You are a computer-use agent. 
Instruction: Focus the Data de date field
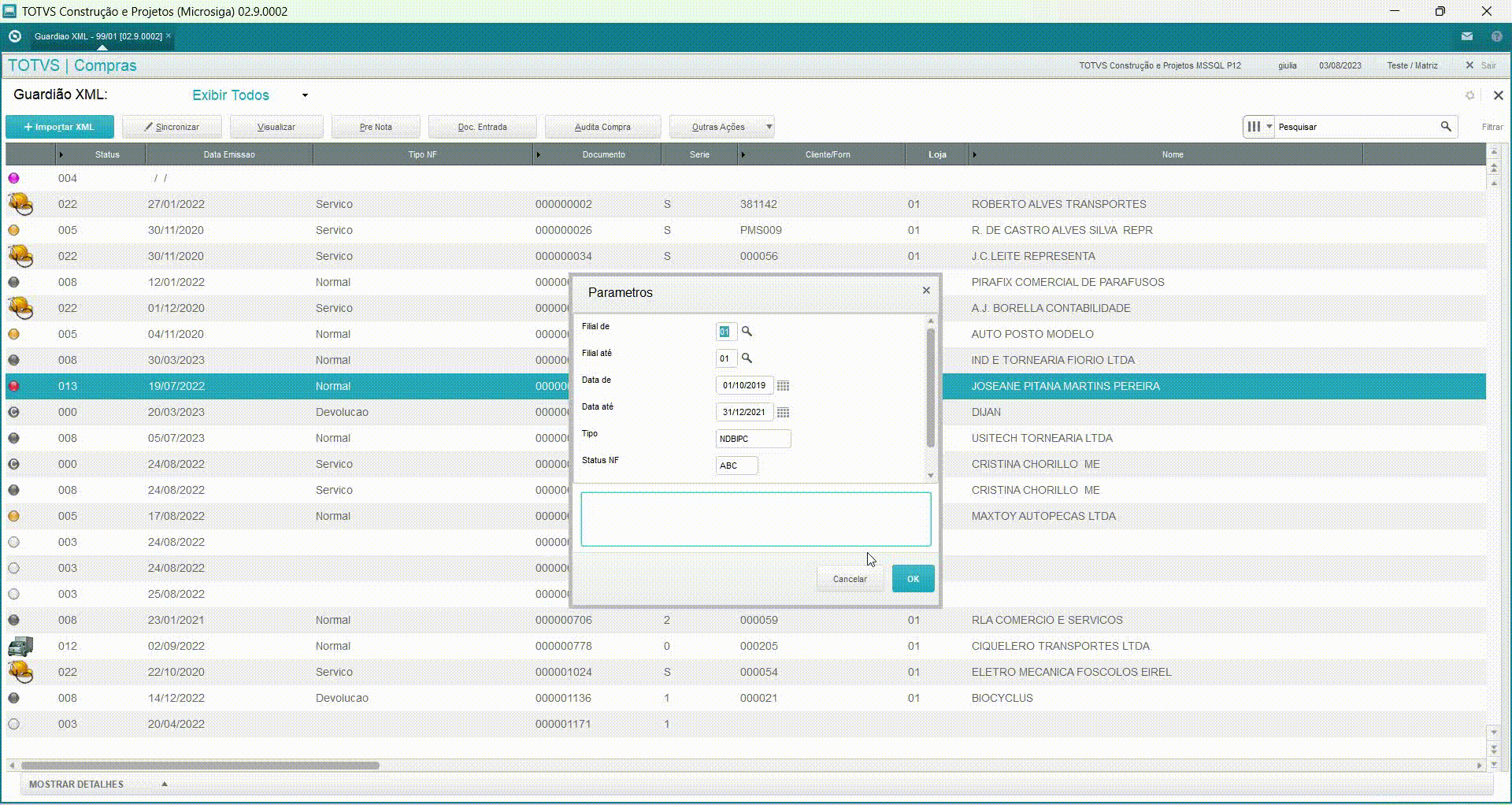pos(744,385)
